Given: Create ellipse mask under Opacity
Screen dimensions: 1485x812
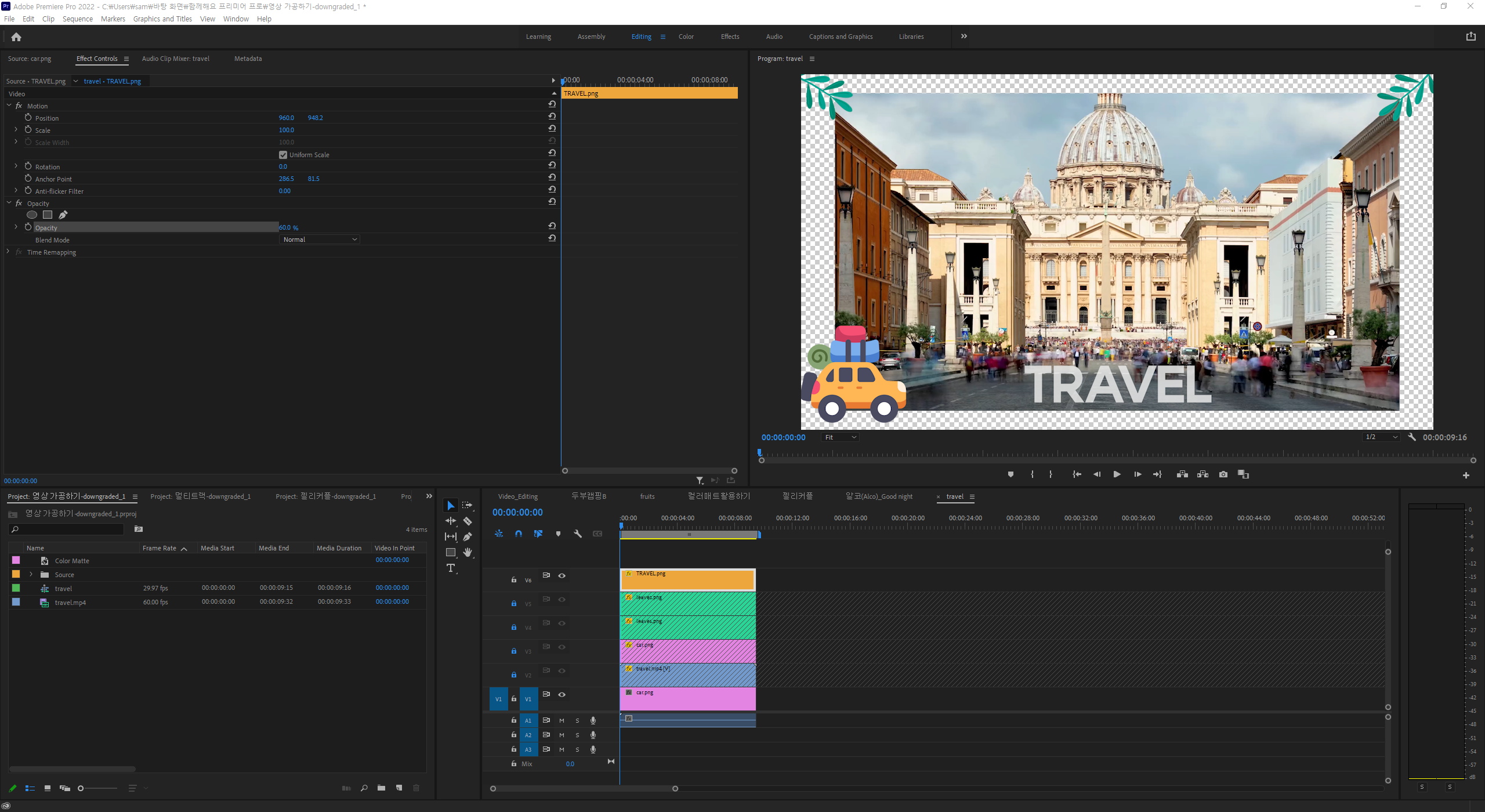Looking at the screenshot, I should point(32,215).
